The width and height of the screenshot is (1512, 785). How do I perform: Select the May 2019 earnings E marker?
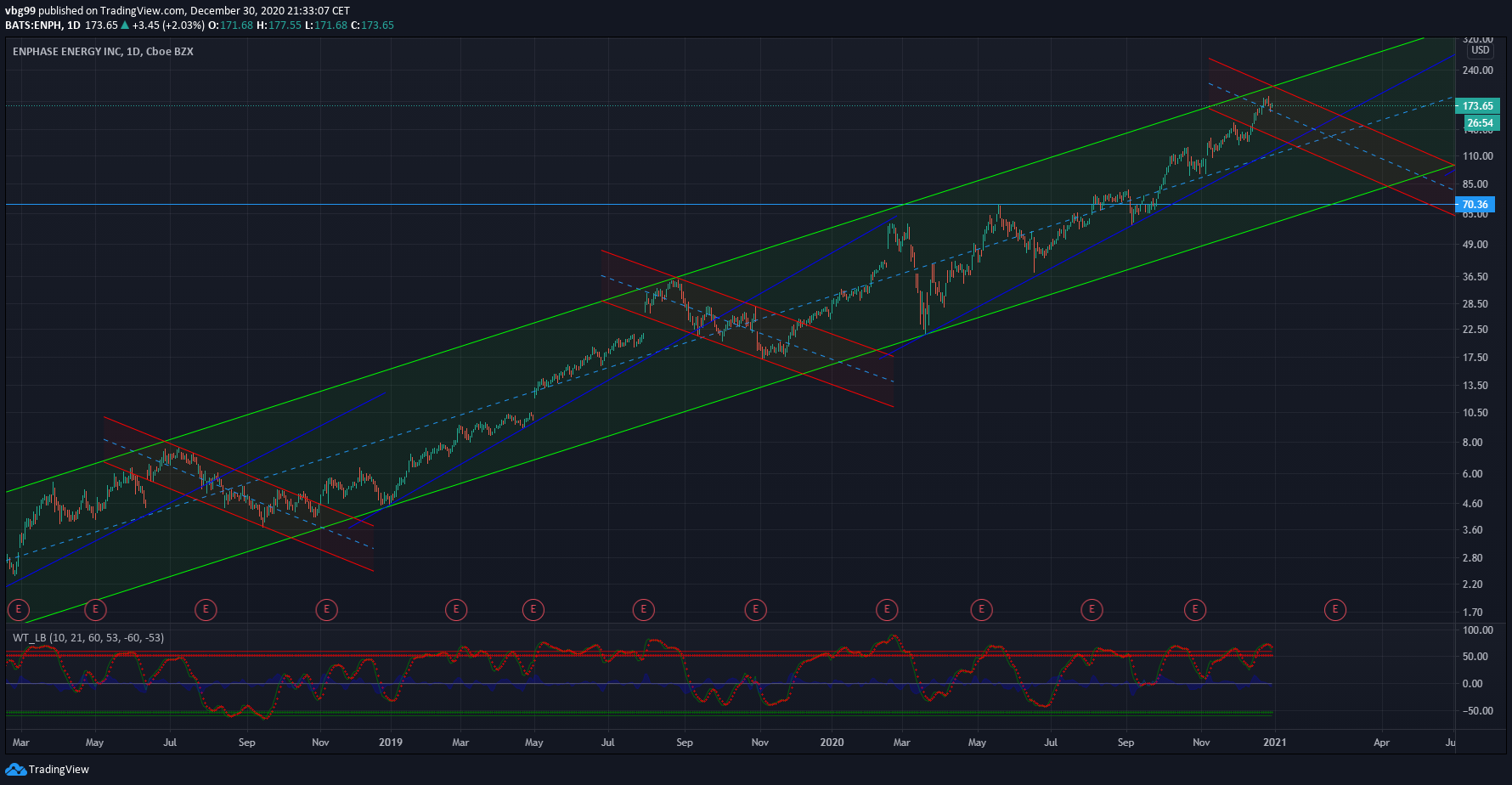tap(533, 609)
